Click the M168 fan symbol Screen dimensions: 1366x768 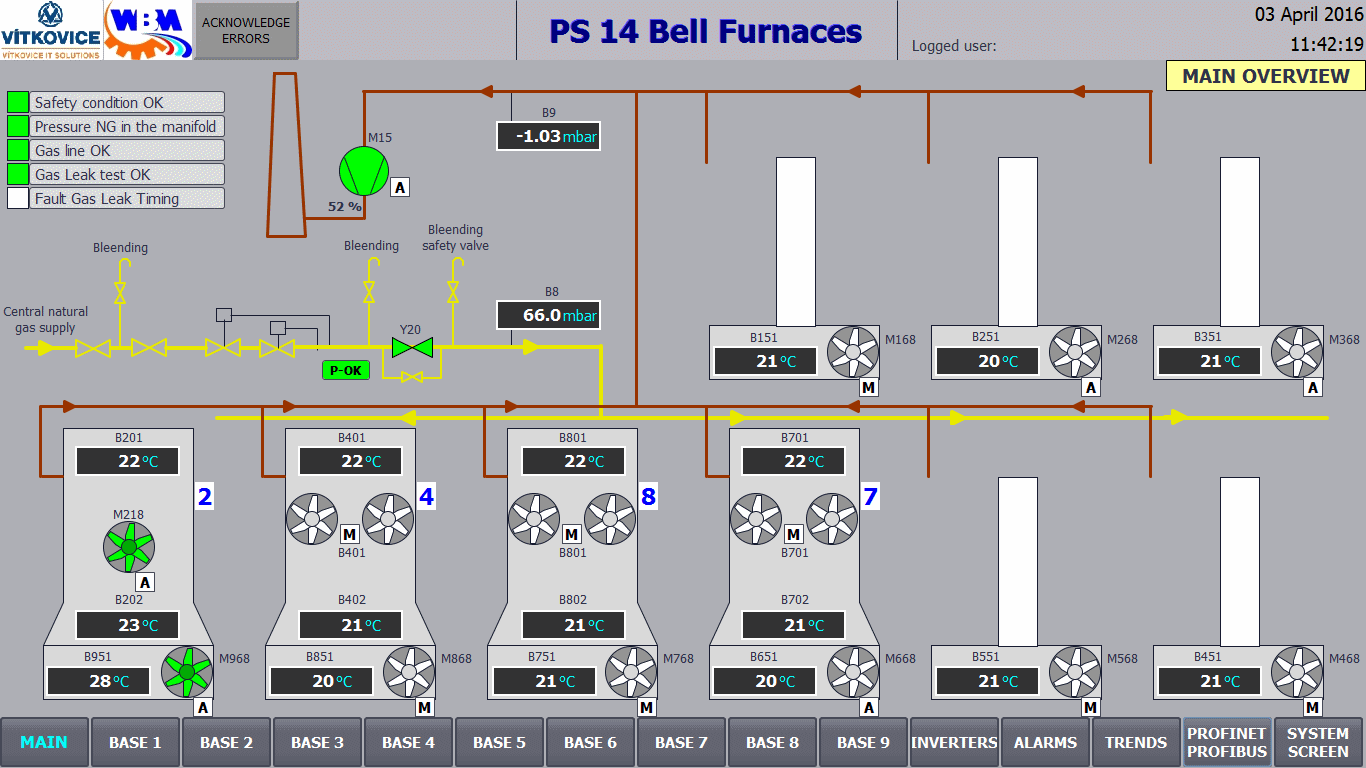click(853, 352)
